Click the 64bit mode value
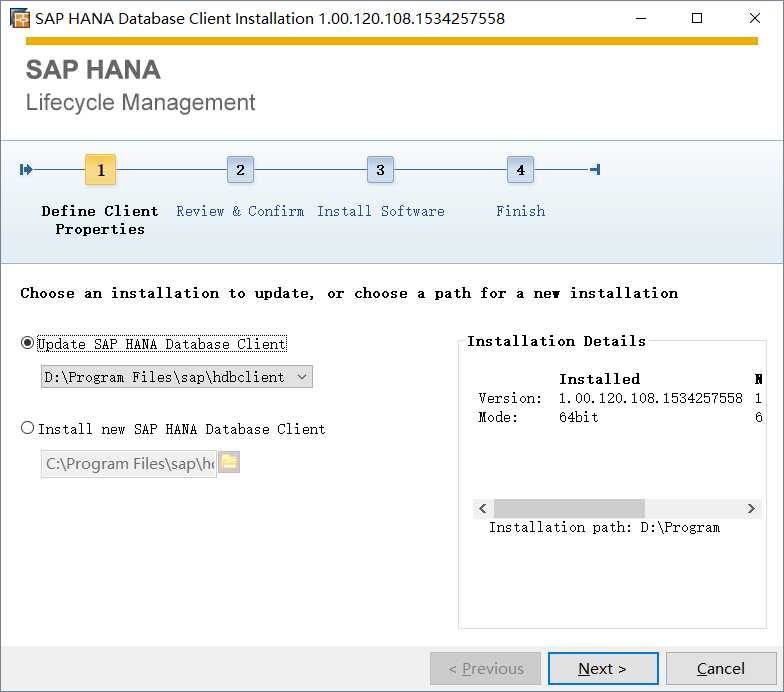This screenshot has height=692, width=784. pyautogui.click(x=578, y=417)
